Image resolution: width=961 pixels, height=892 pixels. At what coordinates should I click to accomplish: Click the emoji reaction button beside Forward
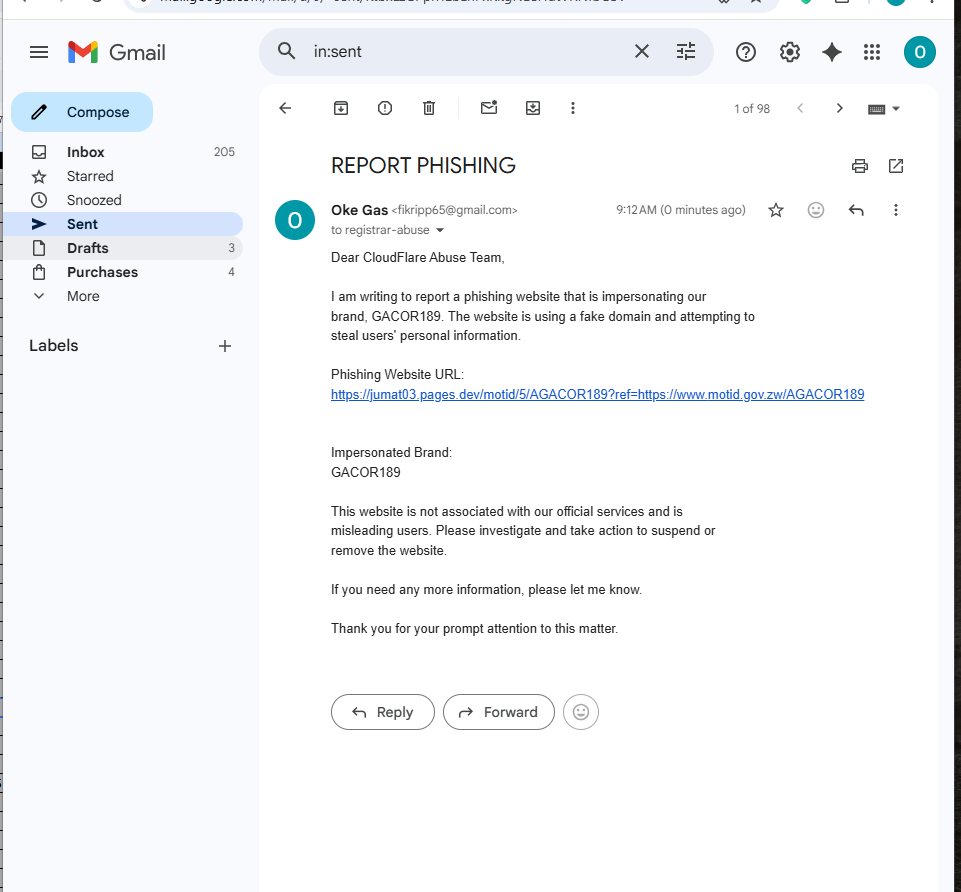tap(580, 712)
